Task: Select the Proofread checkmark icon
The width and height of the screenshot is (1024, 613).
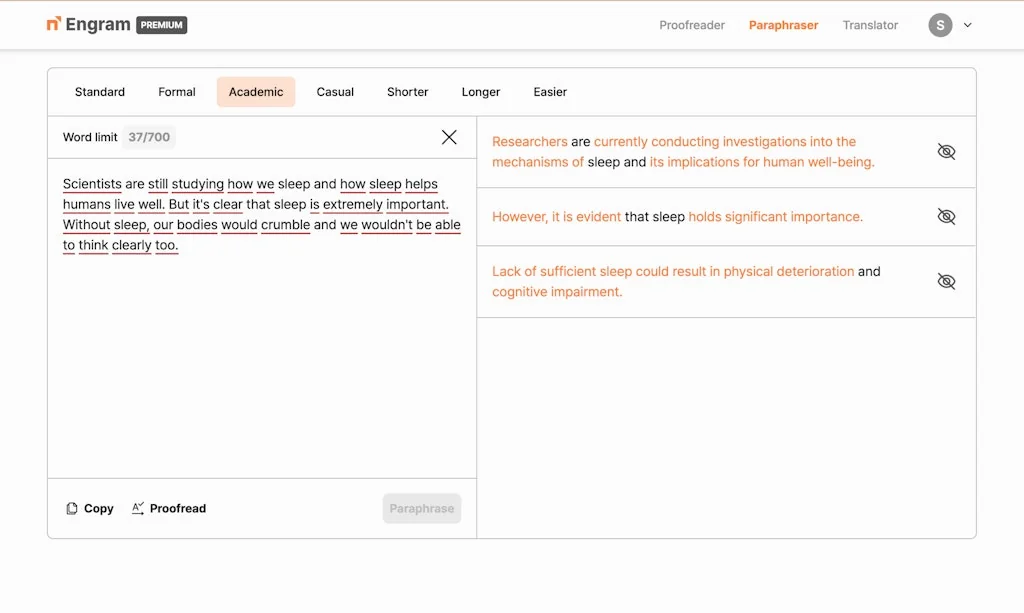Action: (138, 508)
